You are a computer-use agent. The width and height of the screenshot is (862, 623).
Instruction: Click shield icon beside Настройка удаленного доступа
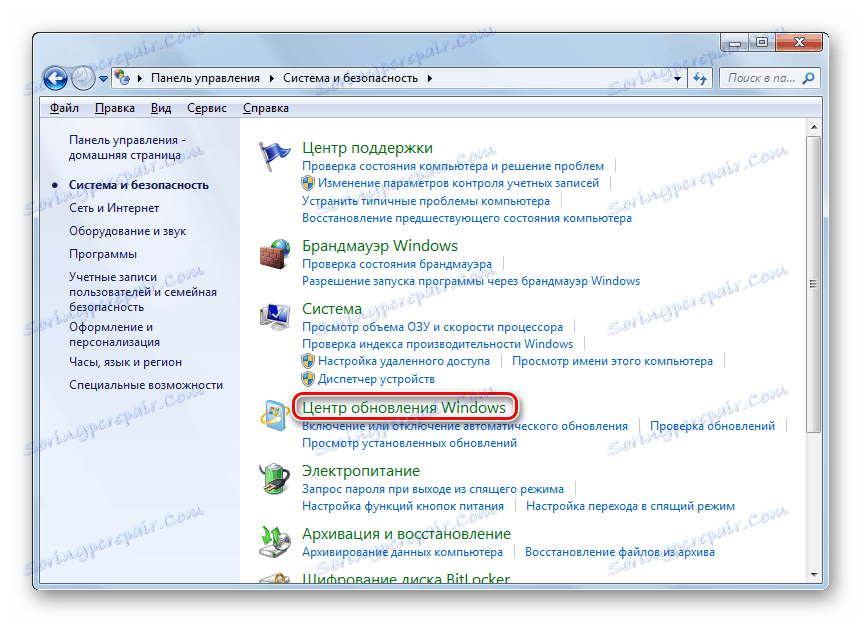[308, 361]
